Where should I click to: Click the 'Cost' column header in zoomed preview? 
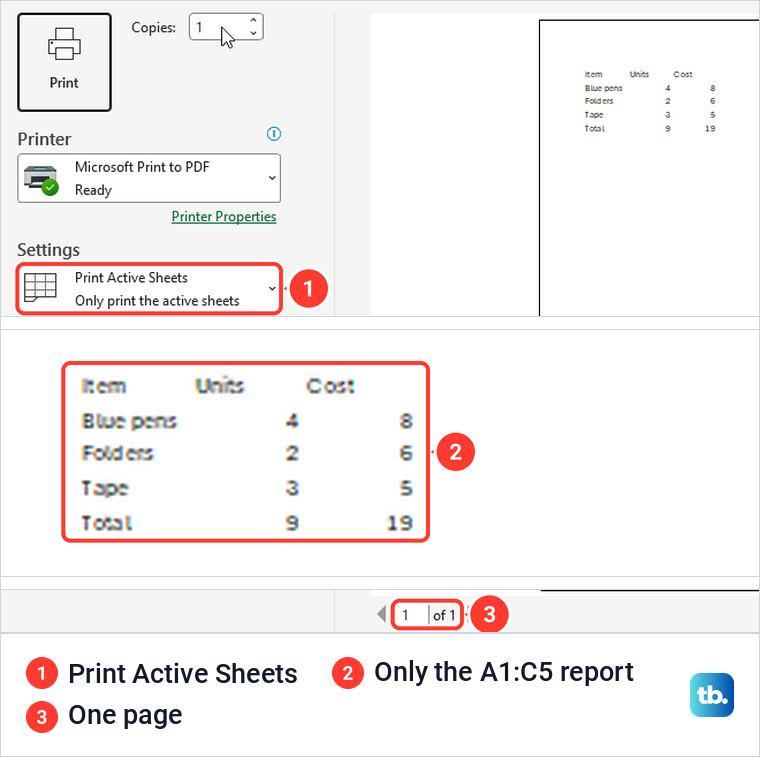click(331, 386)
